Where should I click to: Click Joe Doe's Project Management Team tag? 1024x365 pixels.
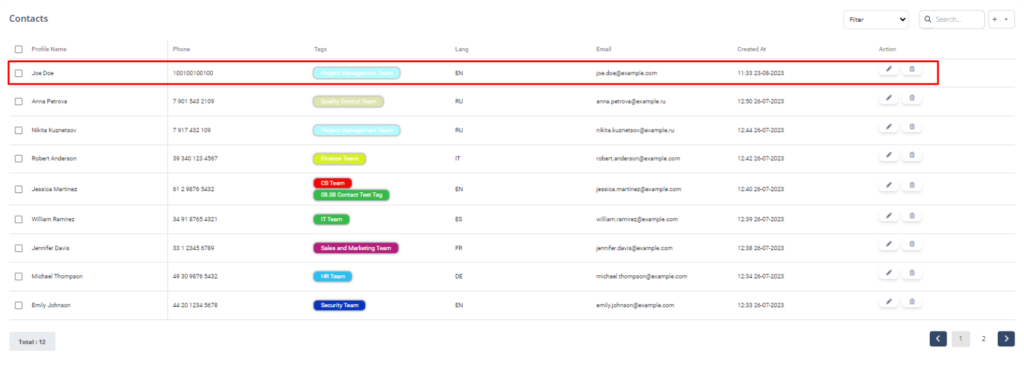[357, 73]
